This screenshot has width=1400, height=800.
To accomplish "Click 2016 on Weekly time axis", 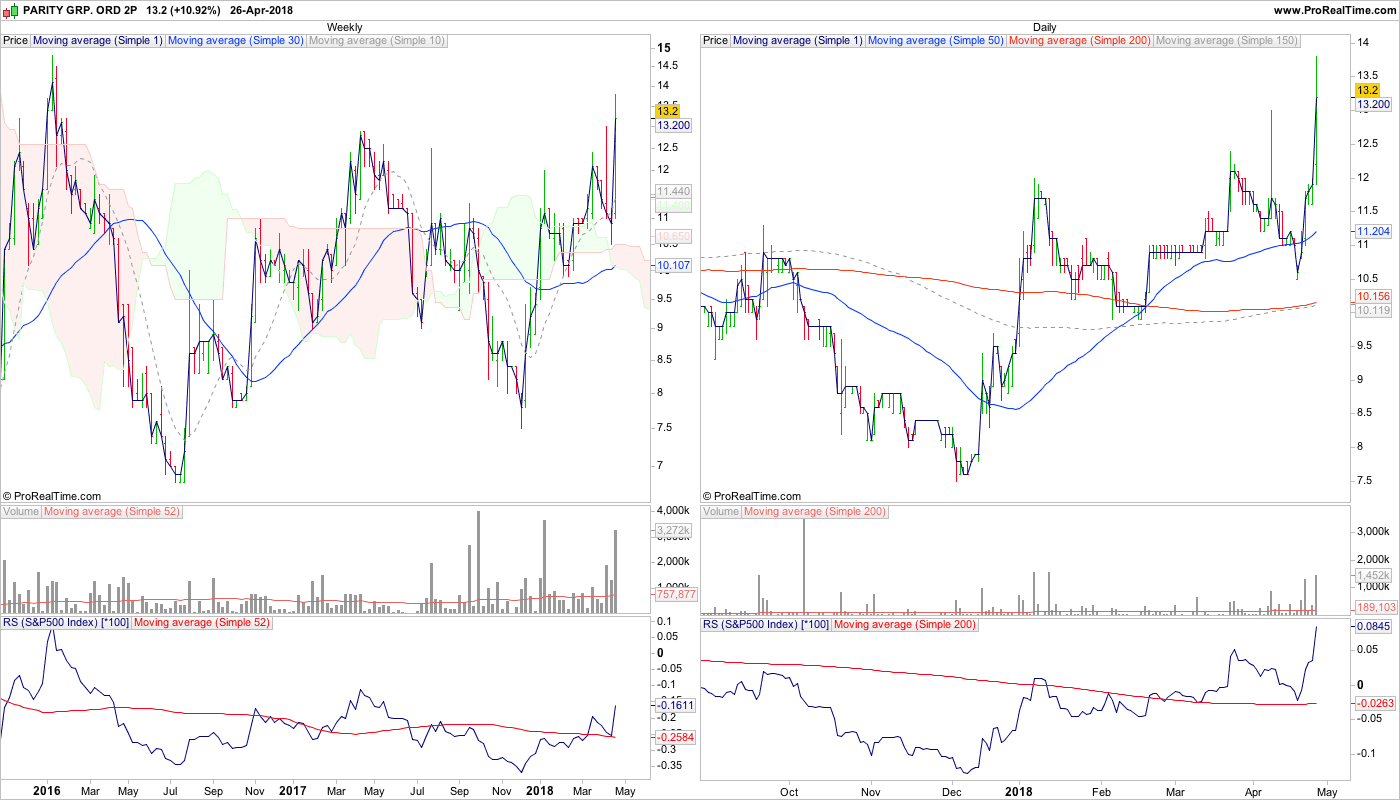I will click(x=46, y=791).
